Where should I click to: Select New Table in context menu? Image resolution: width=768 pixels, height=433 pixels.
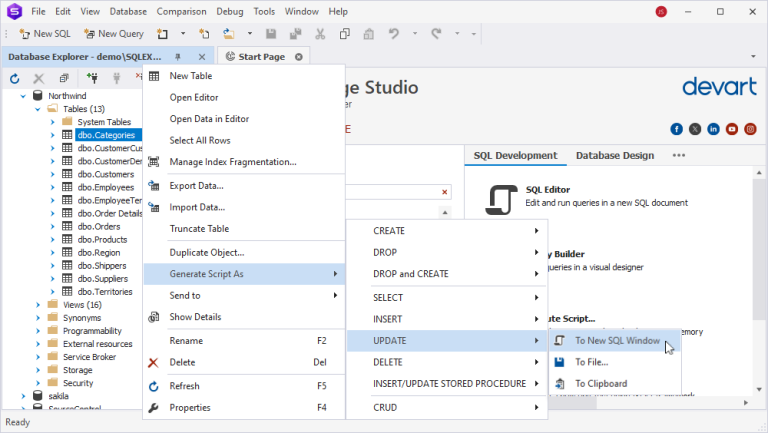(244, 76)
